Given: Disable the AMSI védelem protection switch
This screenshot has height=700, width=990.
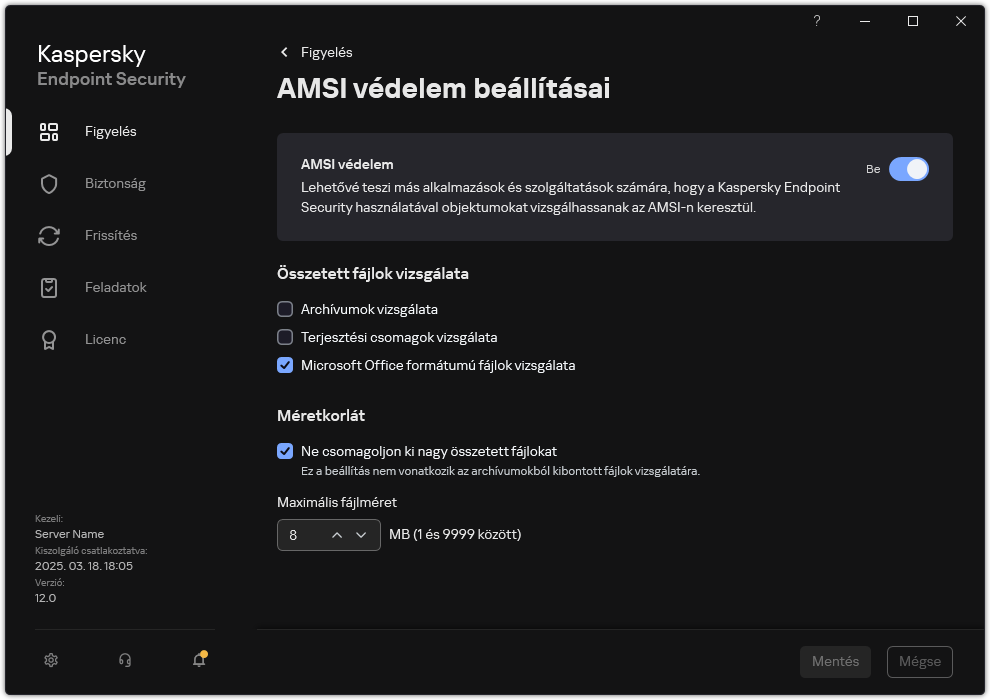Looking at the screenshot, I should 909,169.
